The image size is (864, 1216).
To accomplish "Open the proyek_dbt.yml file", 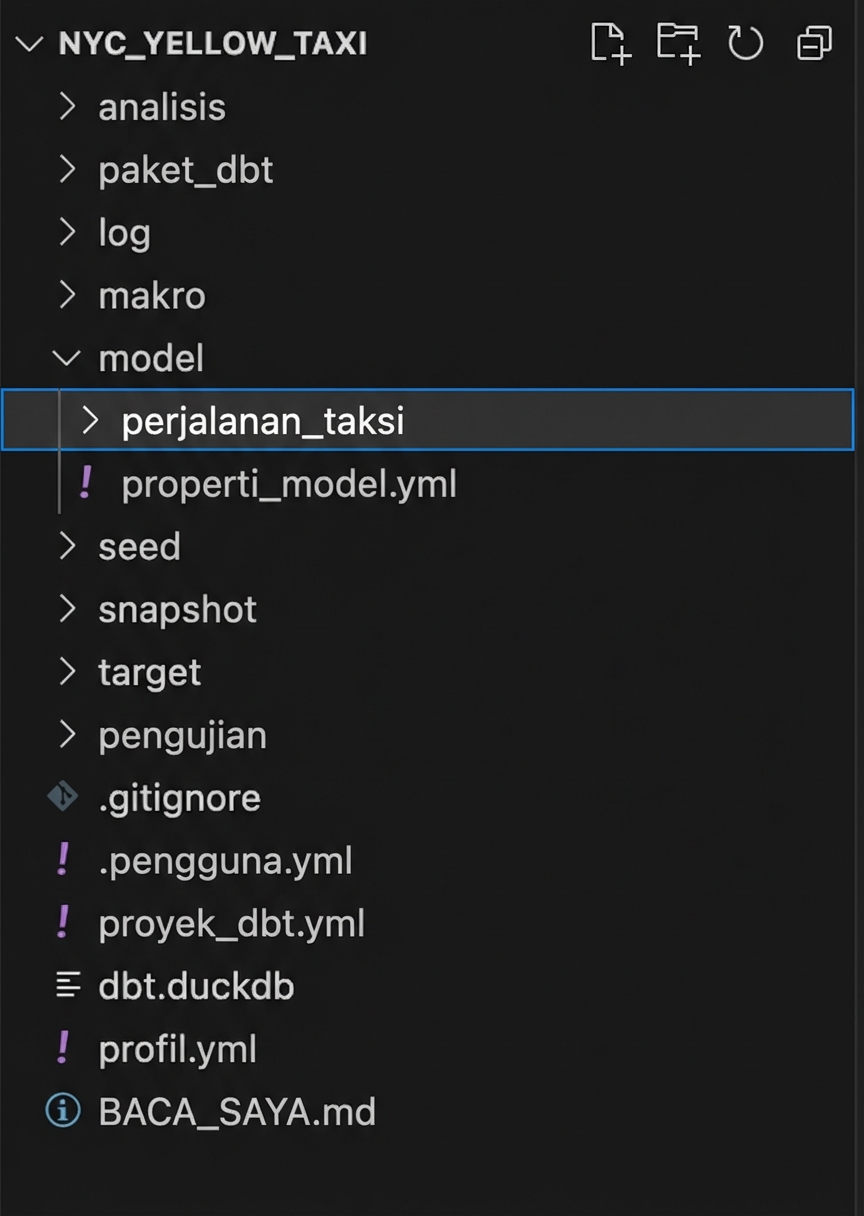I will click(x=231, y=923).
